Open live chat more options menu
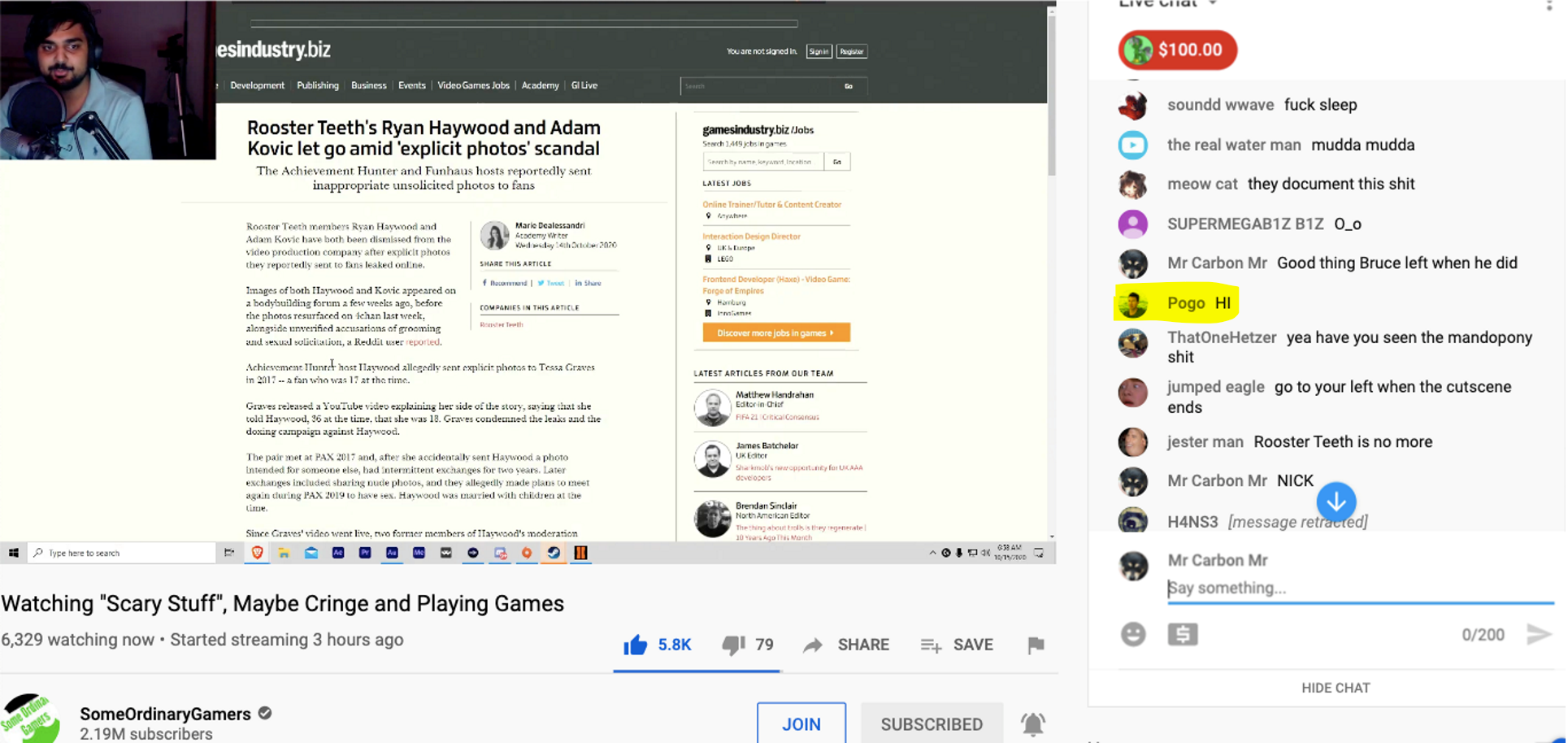This screenshot has width=1568, height=743. click(x=1548, y=5)
